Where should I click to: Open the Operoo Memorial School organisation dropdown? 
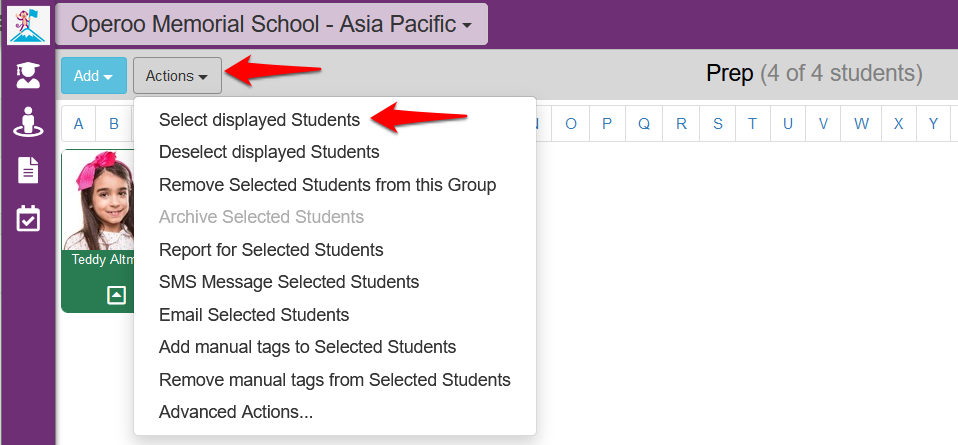coord(271,24)
